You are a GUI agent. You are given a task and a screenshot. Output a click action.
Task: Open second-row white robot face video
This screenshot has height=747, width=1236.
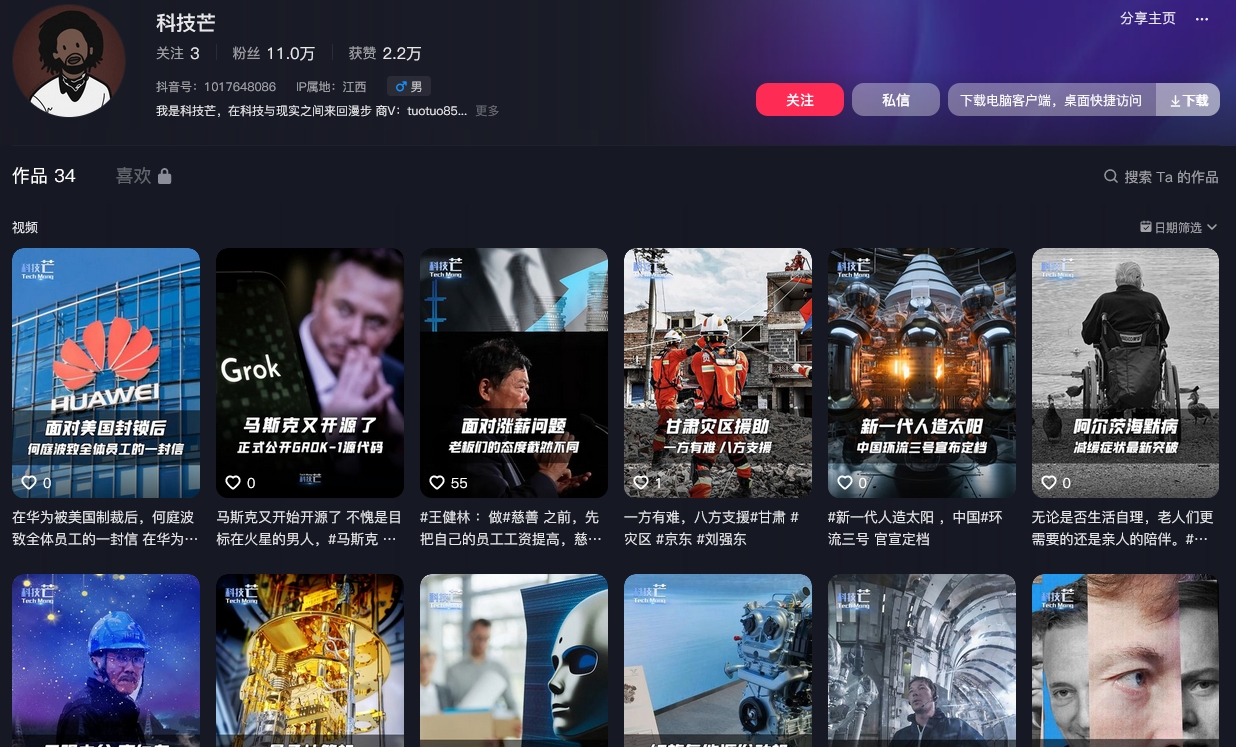514,660
